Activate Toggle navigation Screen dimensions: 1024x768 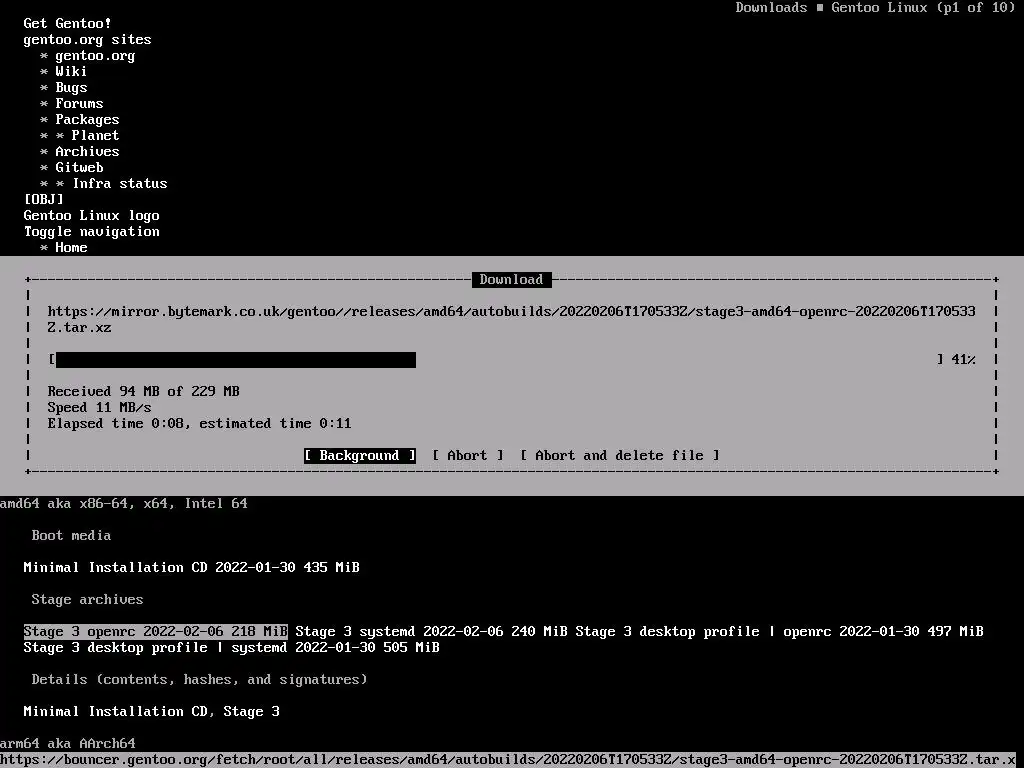(x=91, y=231)
